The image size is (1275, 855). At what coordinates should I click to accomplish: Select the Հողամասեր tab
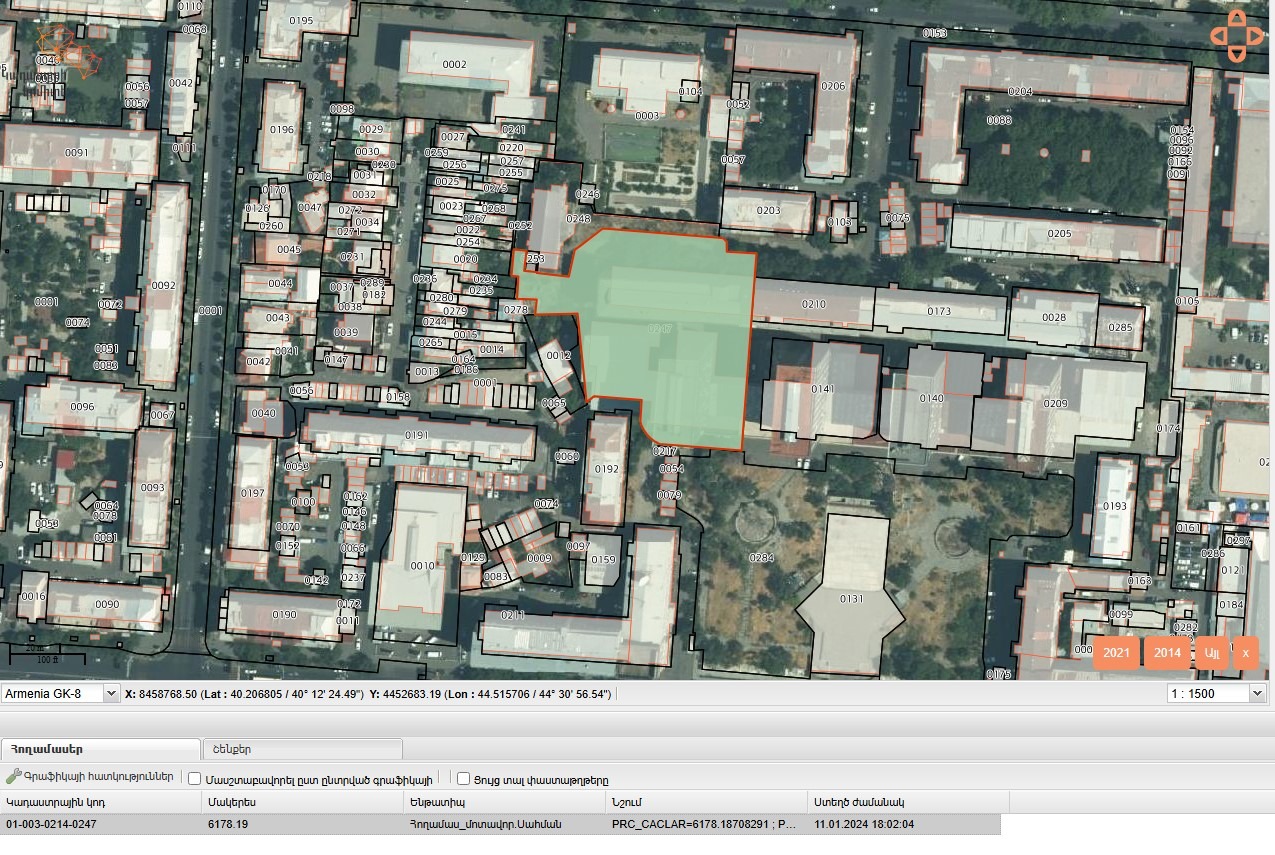pyautogui.click(x=100, y=748)
